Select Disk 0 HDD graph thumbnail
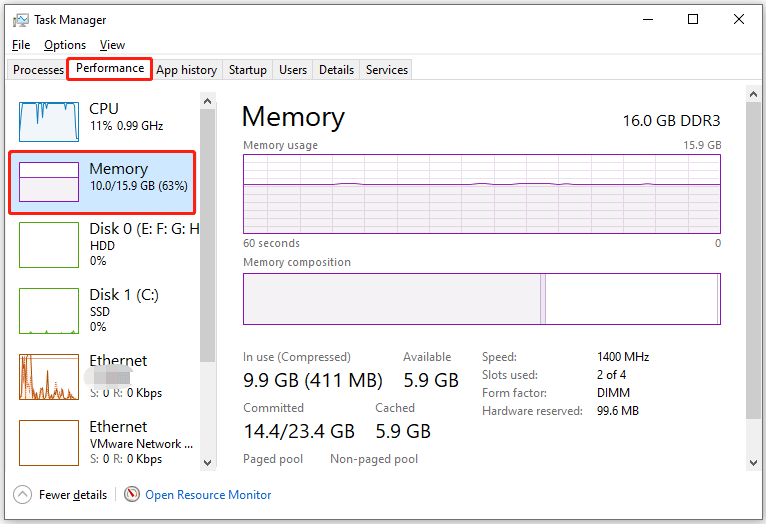 tap(49, 245)
